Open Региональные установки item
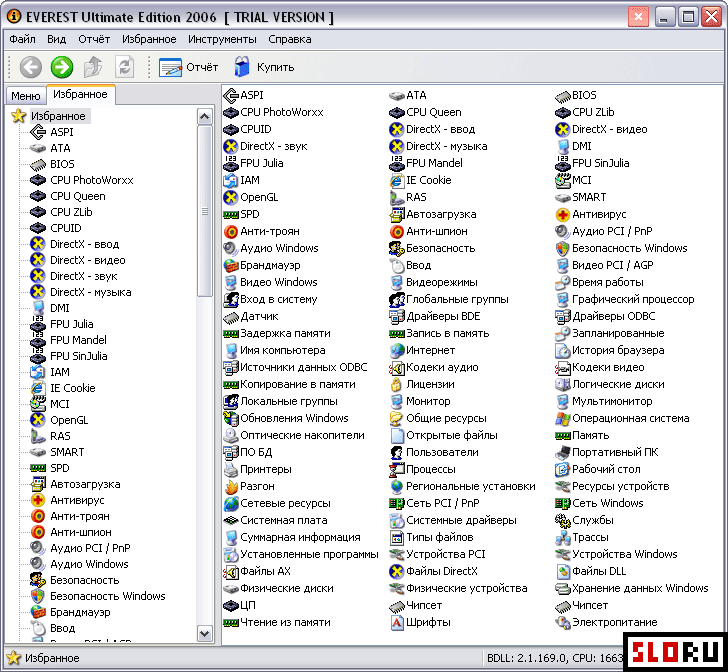Screen dimensions: 728x672 pyautogui.click(x=463, y=487)
